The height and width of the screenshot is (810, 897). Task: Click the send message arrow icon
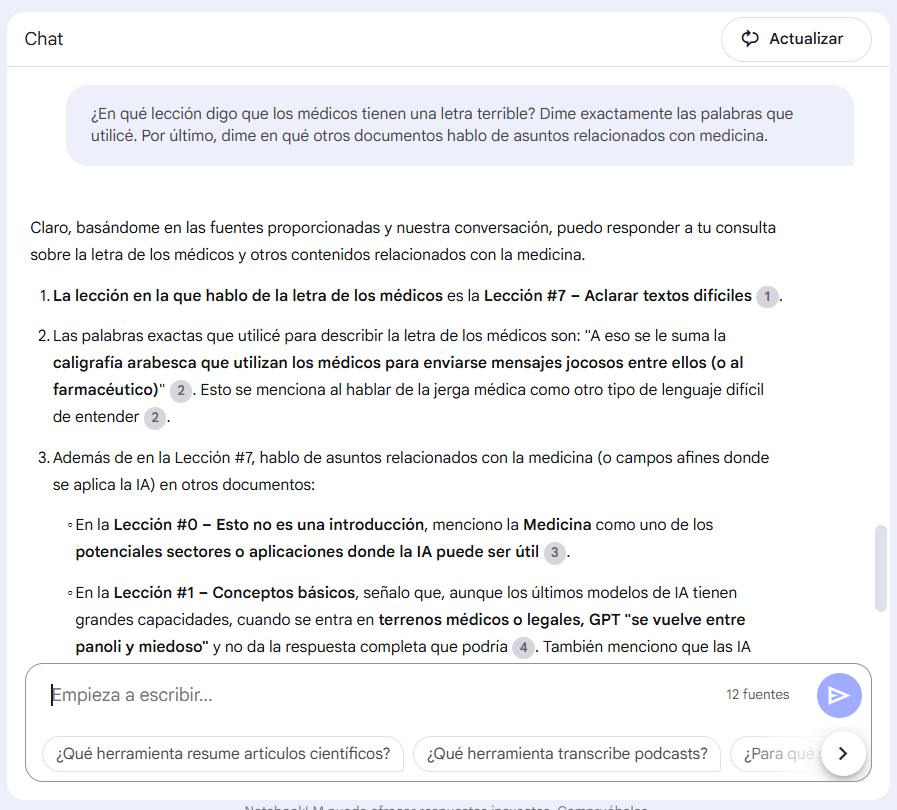pyautogui.click(x=839, y=695)
